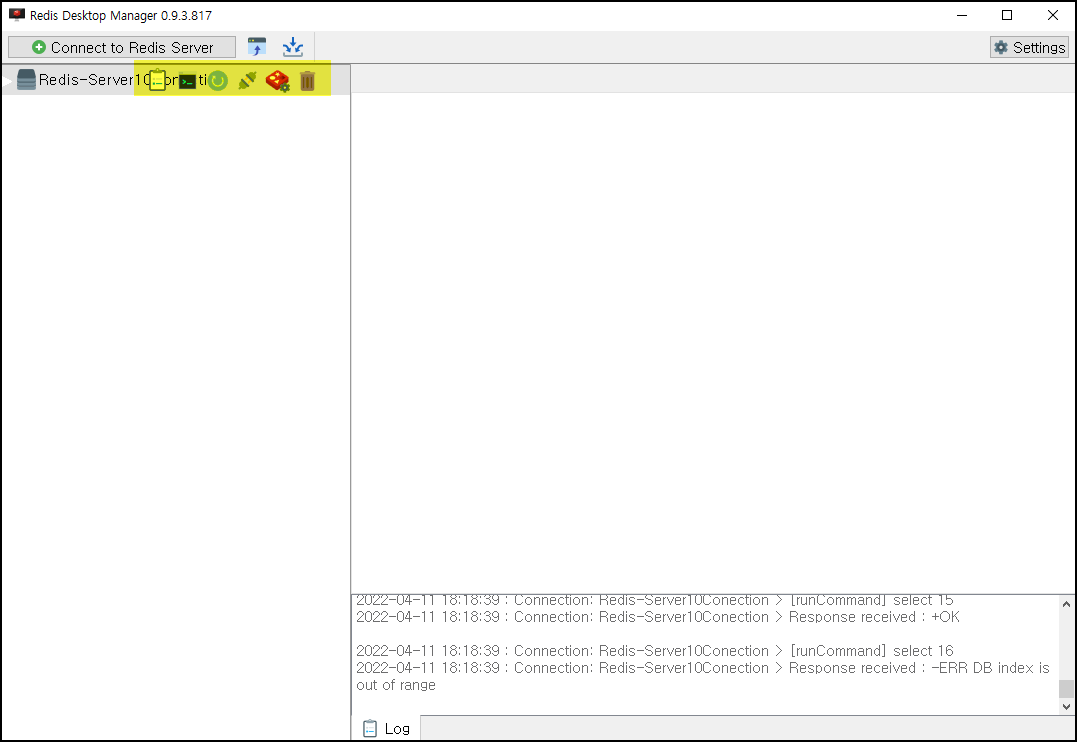Click the 'select 16' runCommand log line
This screenshot has width=1077, height=742.
tap(655, 651)
